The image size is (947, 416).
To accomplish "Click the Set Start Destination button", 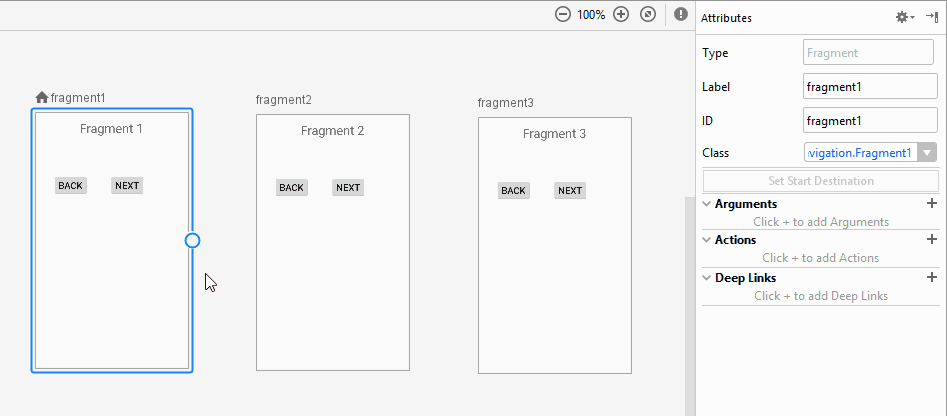I will 820,181.
